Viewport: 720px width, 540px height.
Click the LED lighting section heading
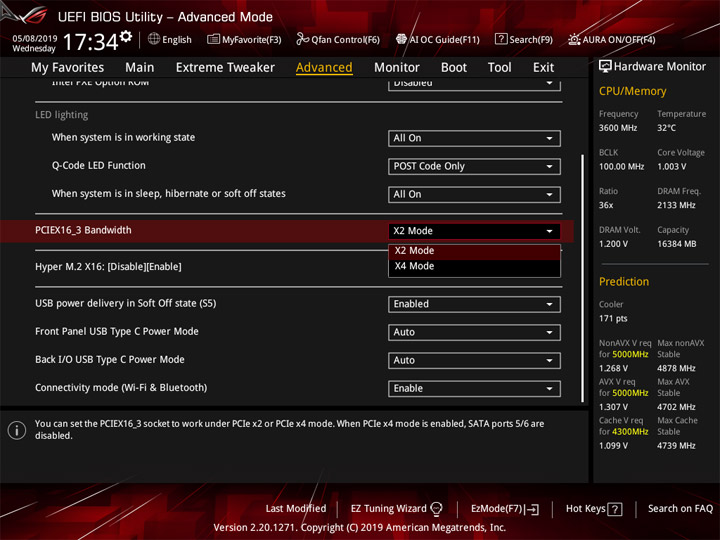62,115
